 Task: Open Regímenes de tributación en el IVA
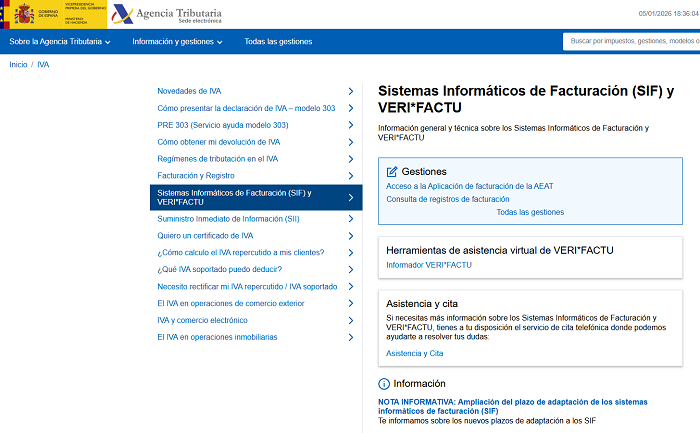(x=217, y=159)
